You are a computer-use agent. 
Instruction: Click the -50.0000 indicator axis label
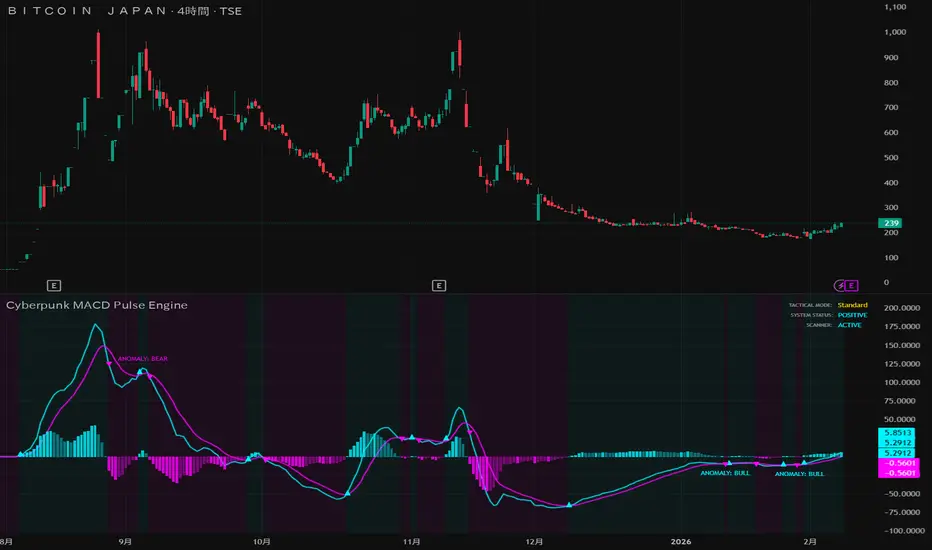(x=900, y=494)
